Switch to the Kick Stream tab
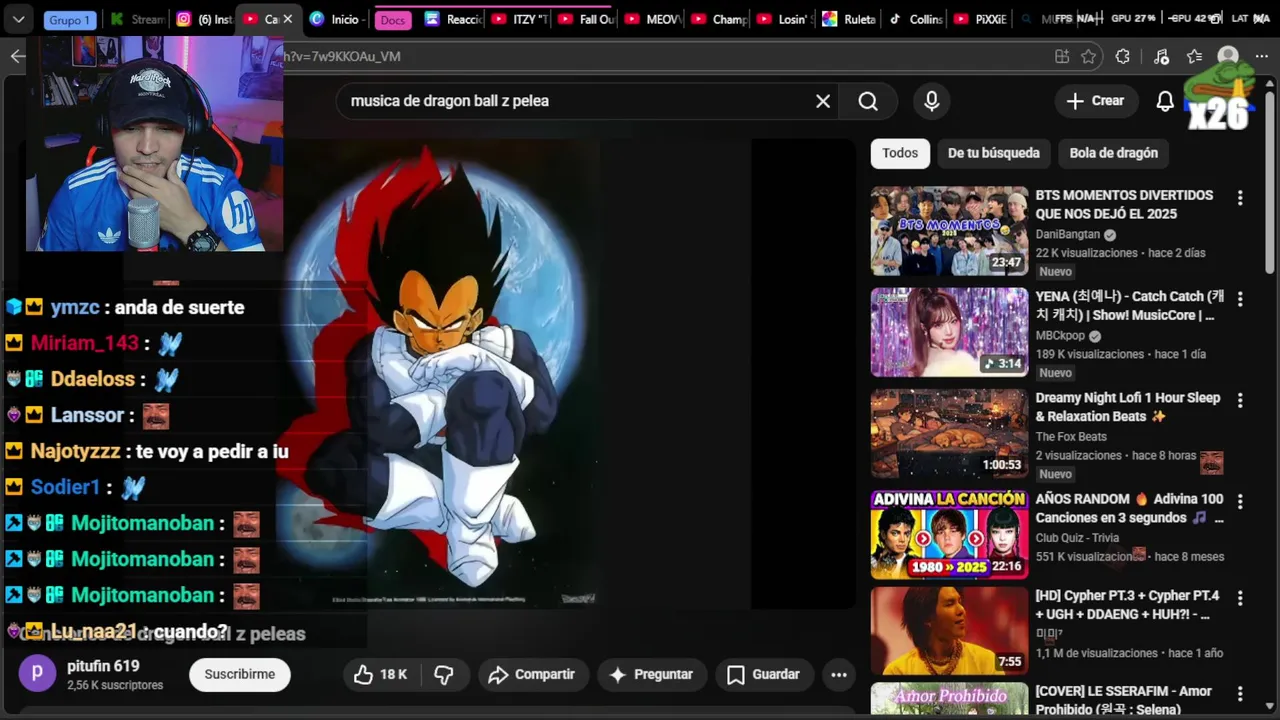 point(138,19)
